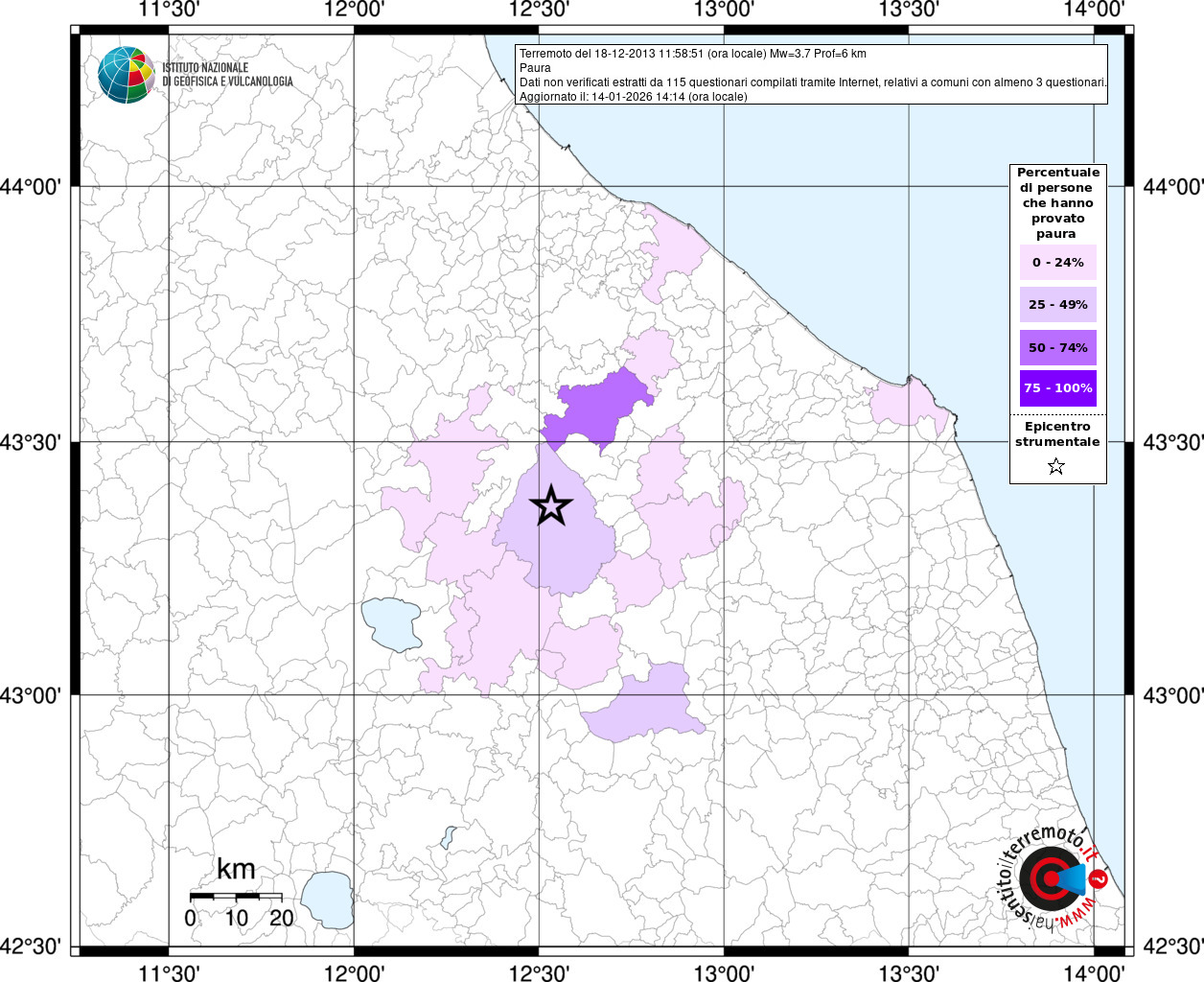
Task: Select the 0 - 24% legend swatch
Action: pos(1057,262)
